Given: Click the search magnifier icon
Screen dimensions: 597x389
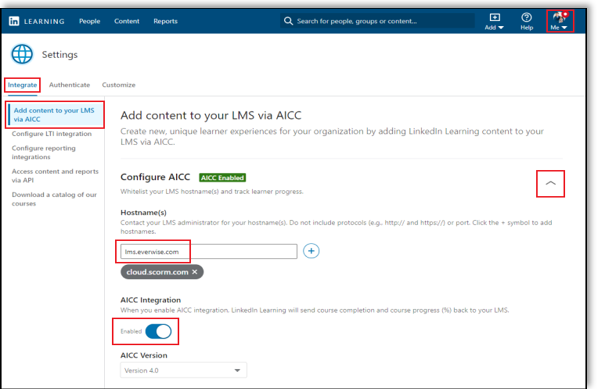Looking at the screenshot, I should pos(288,21).
